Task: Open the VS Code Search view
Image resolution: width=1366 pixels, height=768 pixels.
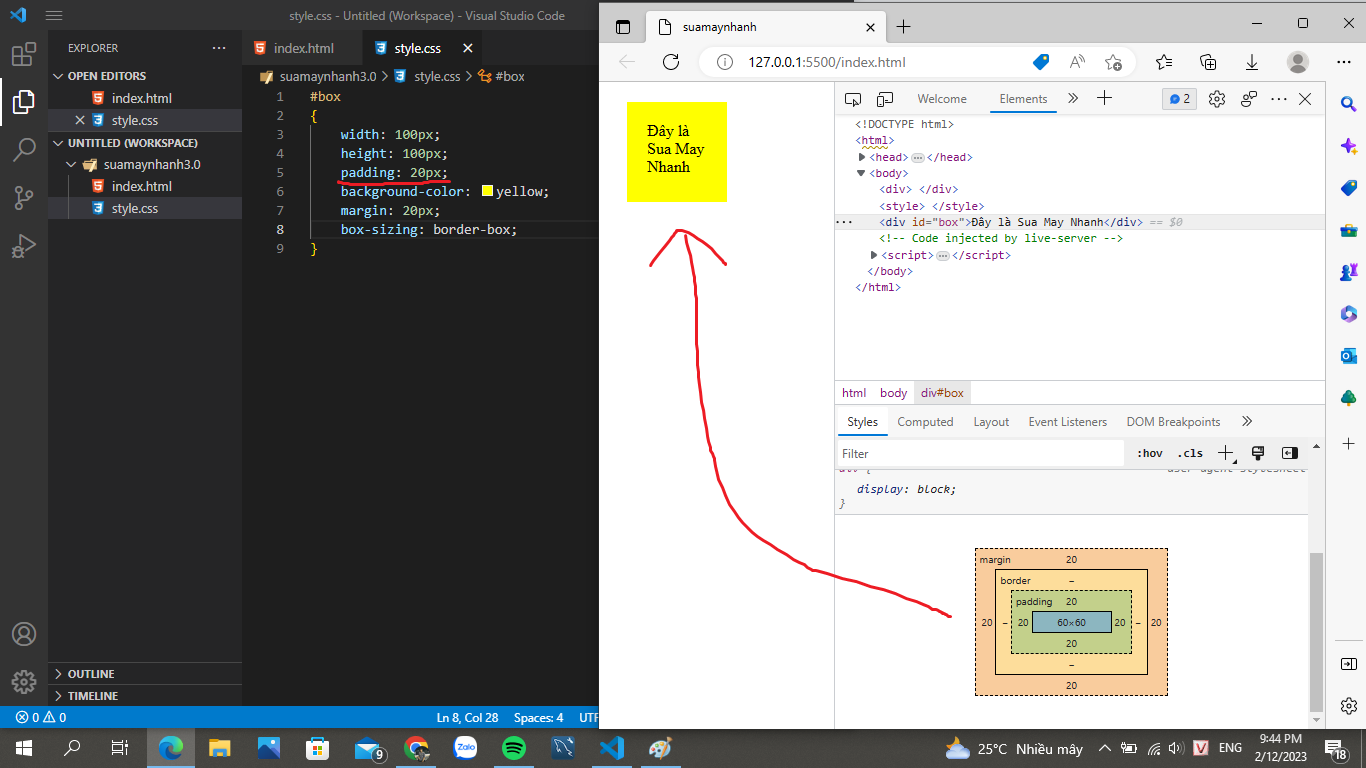Action: (x=24, y=150)
